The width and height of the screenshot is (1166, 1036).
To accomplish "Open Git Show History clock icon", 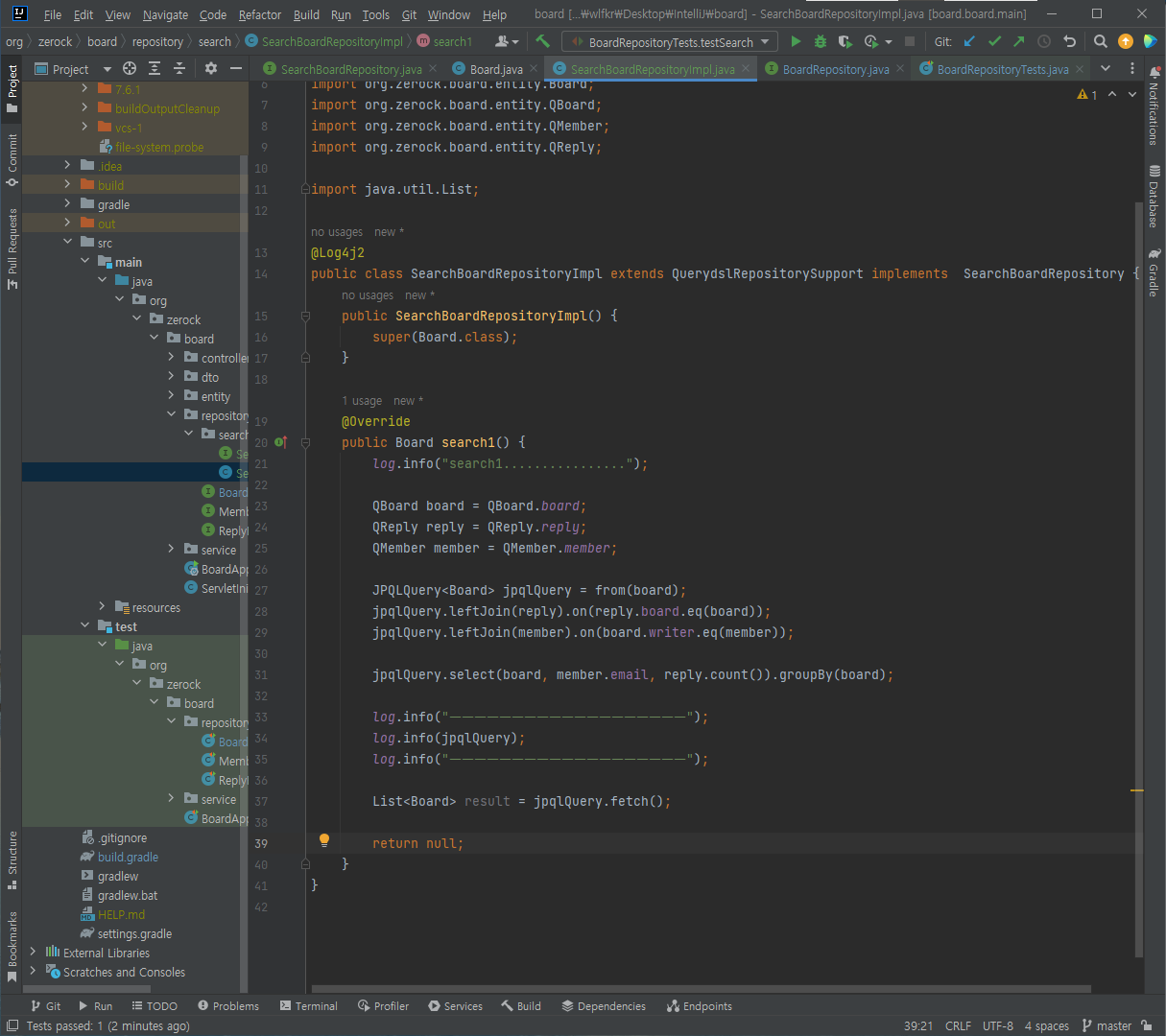I will click(1044, 41).
